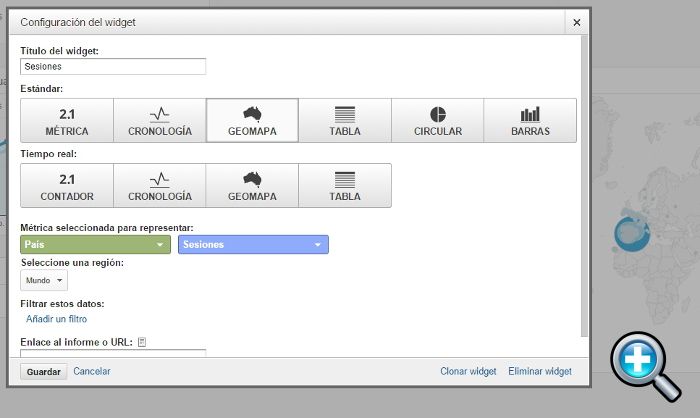The image size is (700, 418).
Task: Select the real-time Contador widget type
Action: click(x=67, y=185)
